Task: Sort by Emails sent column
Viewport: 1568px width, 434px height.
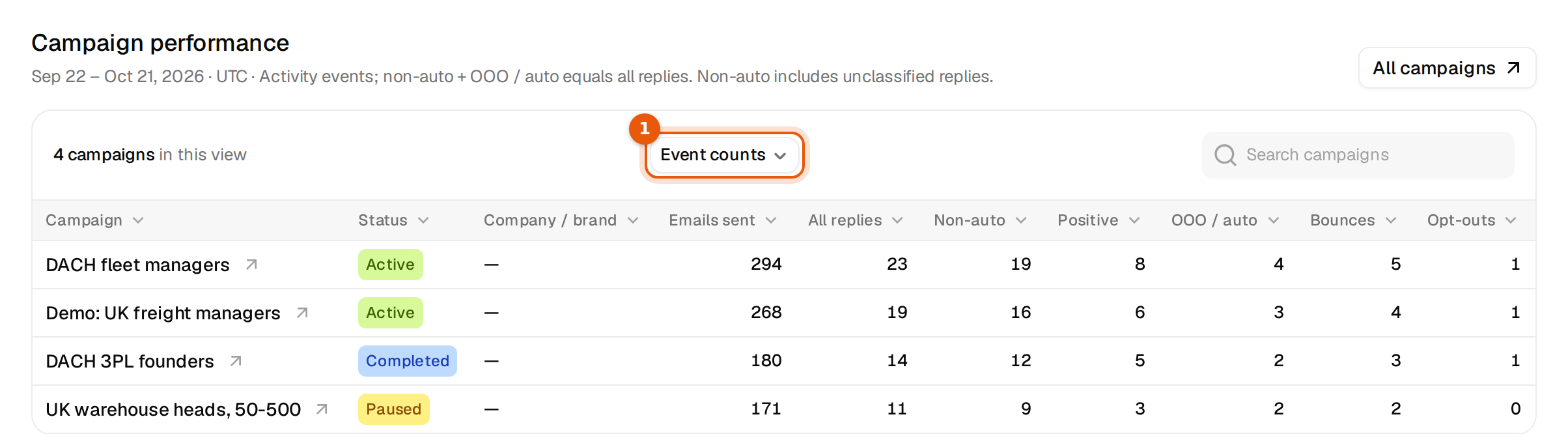Action: 723,220
